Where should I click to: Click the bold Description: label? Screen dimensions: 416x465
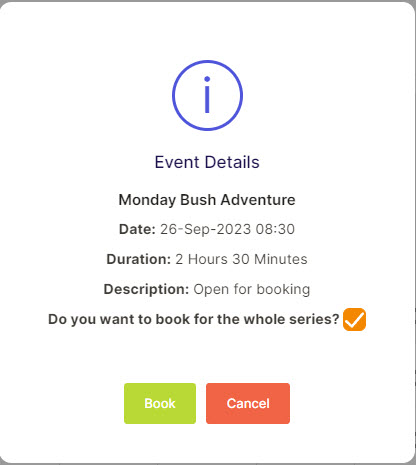146,289
